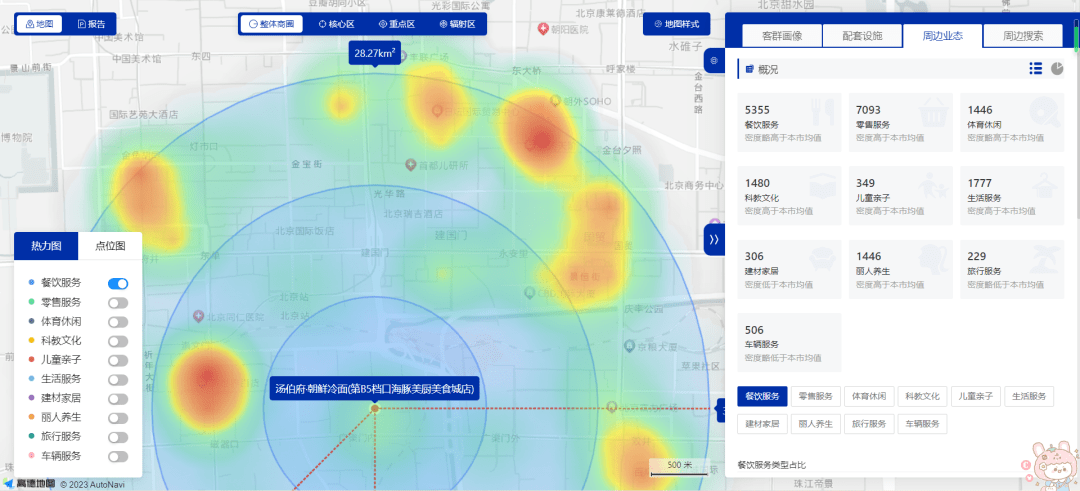This screenshot has width=1080, height=491.
Task: Click the 首都儿研所 map marker
Action: pos(411,165)
